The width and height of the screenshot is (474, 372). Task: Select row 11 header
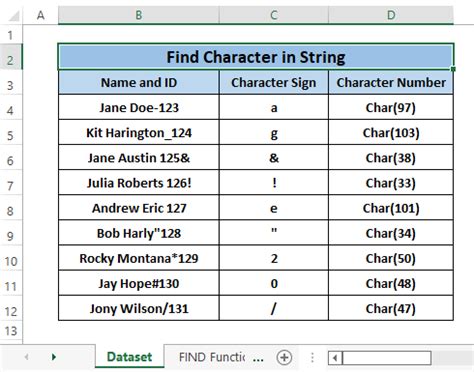click(x=11, y=283)
